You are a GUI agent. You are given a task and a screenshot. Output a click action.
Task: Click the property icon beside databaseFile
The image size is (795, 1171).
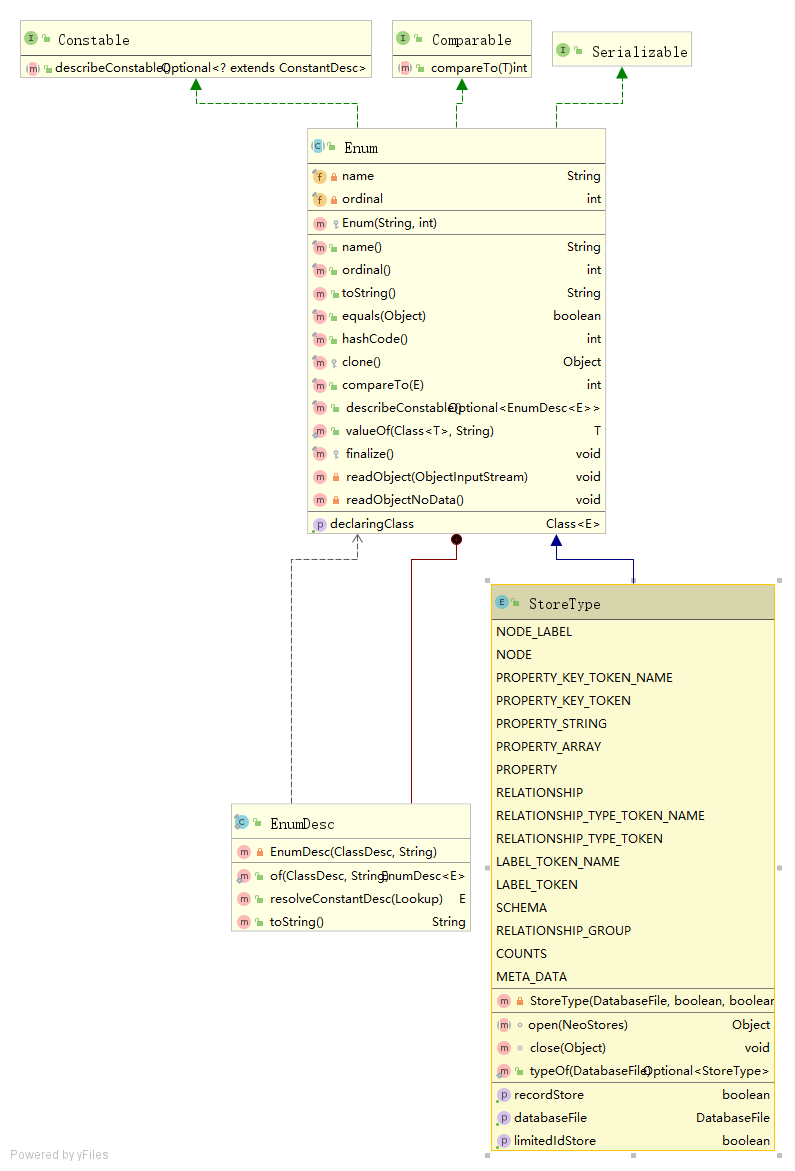504,1119
